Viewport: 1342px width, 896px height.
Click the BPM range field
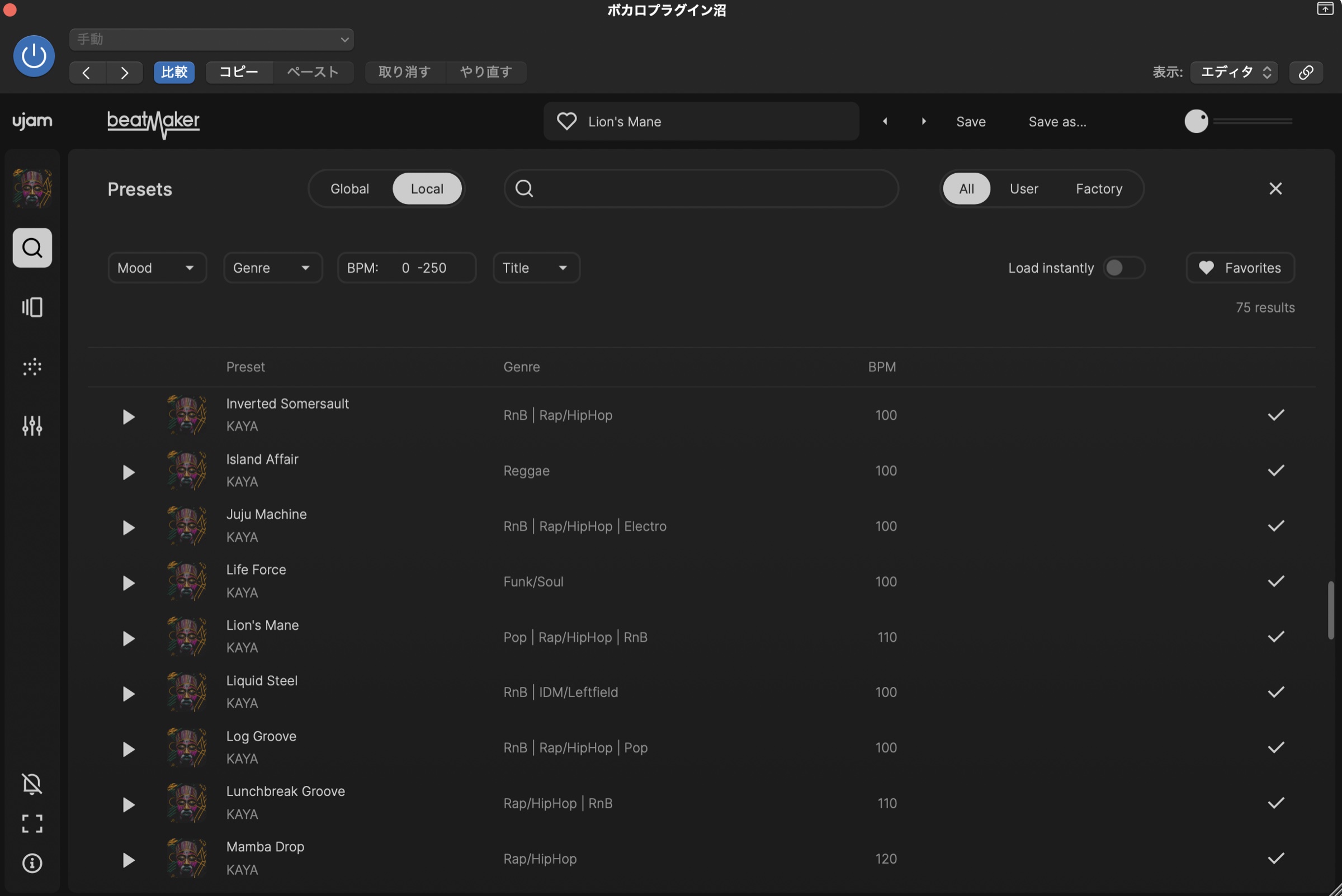point(407,267)
